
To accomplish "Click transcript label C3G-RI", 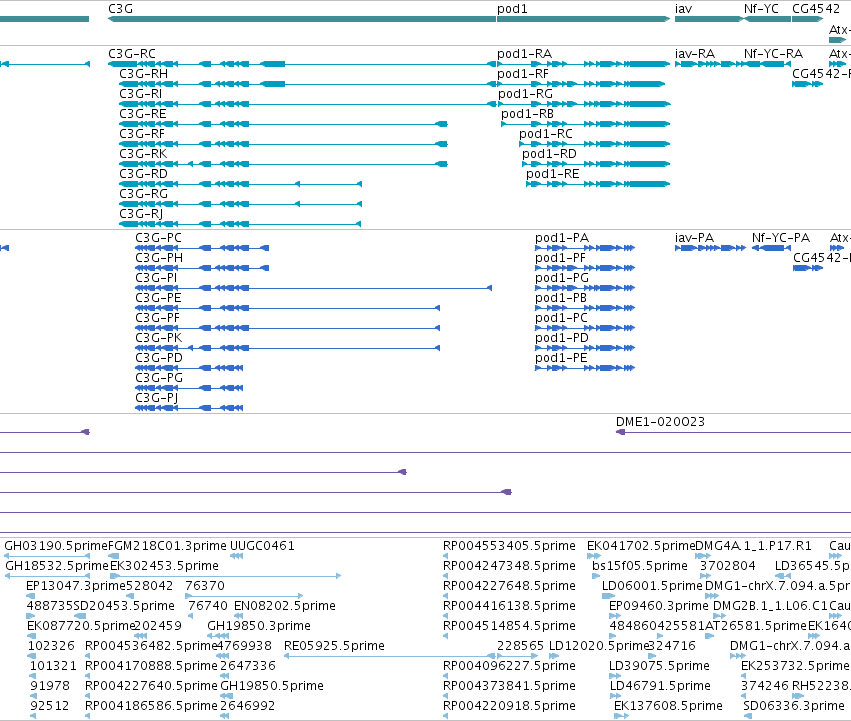I will pos(141,94).
